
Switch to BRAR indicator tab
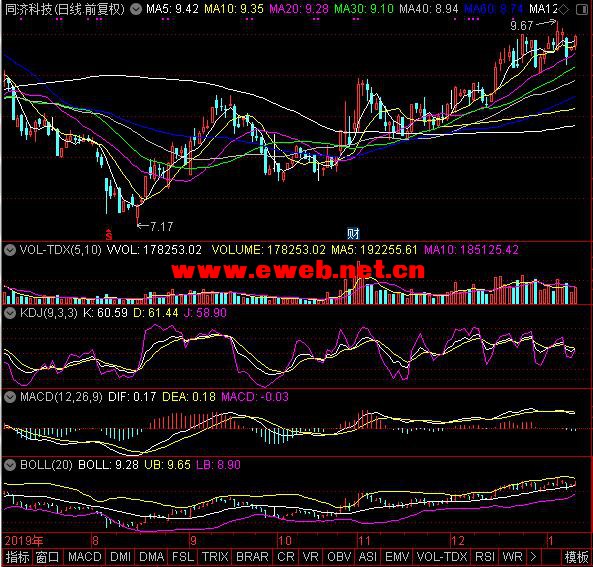click(x=252, y=557)
